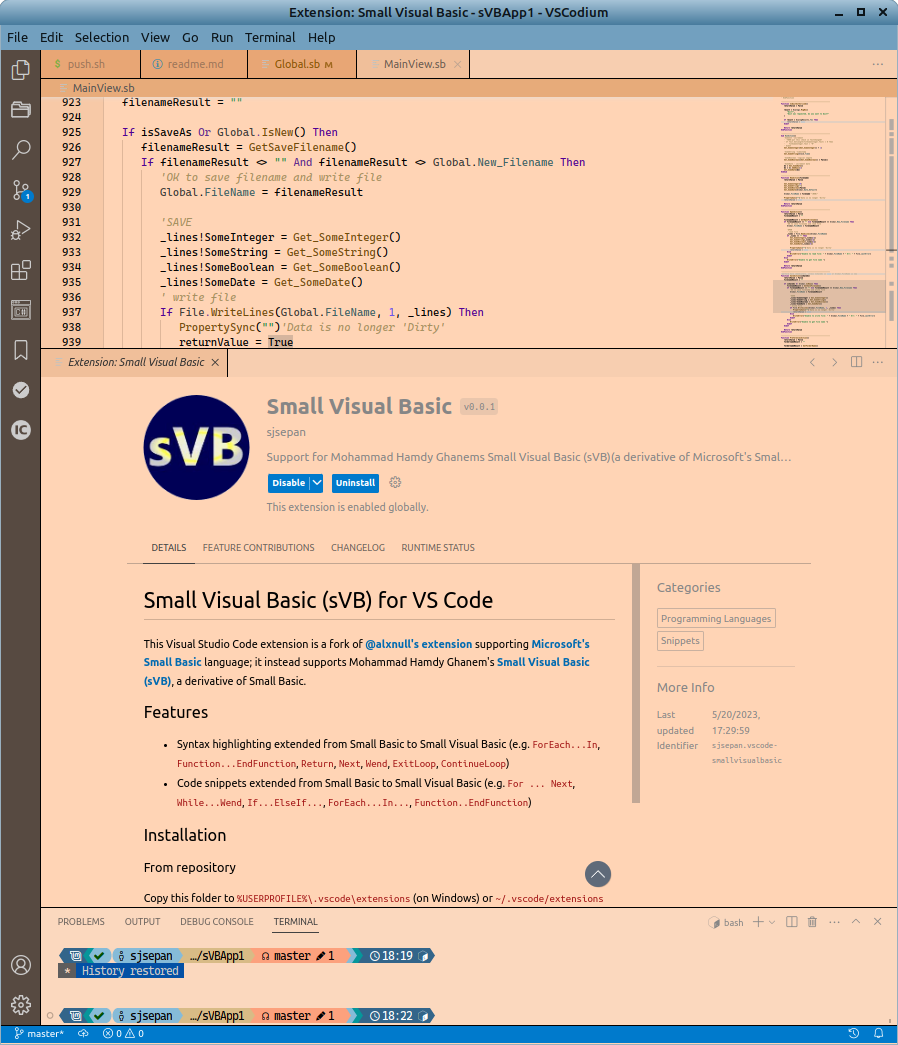Click the notifications bell in the status bar
898x1045 pixels.
pyautogui.click(x=878, y=1033)
